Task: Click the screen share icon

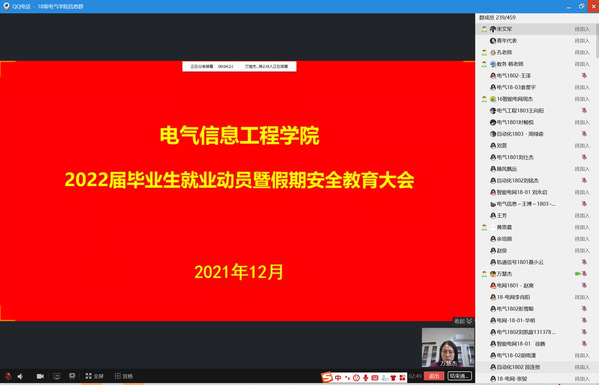Action: 57,376
